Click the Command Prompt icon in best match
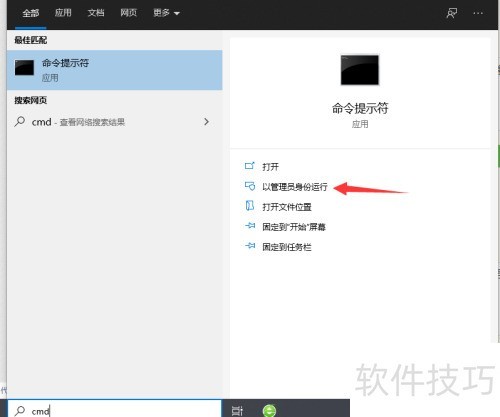 tap(24, 68)
